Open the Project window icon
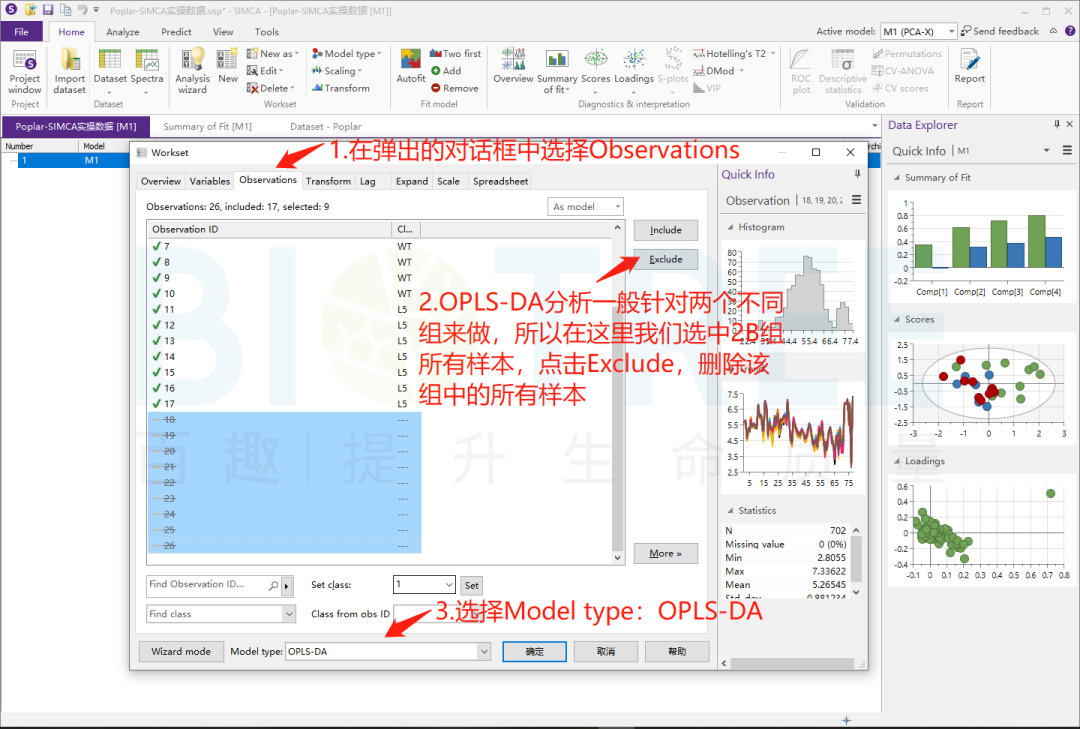The width and height of the screenshot is (1080, 729). tap(25, 69)
